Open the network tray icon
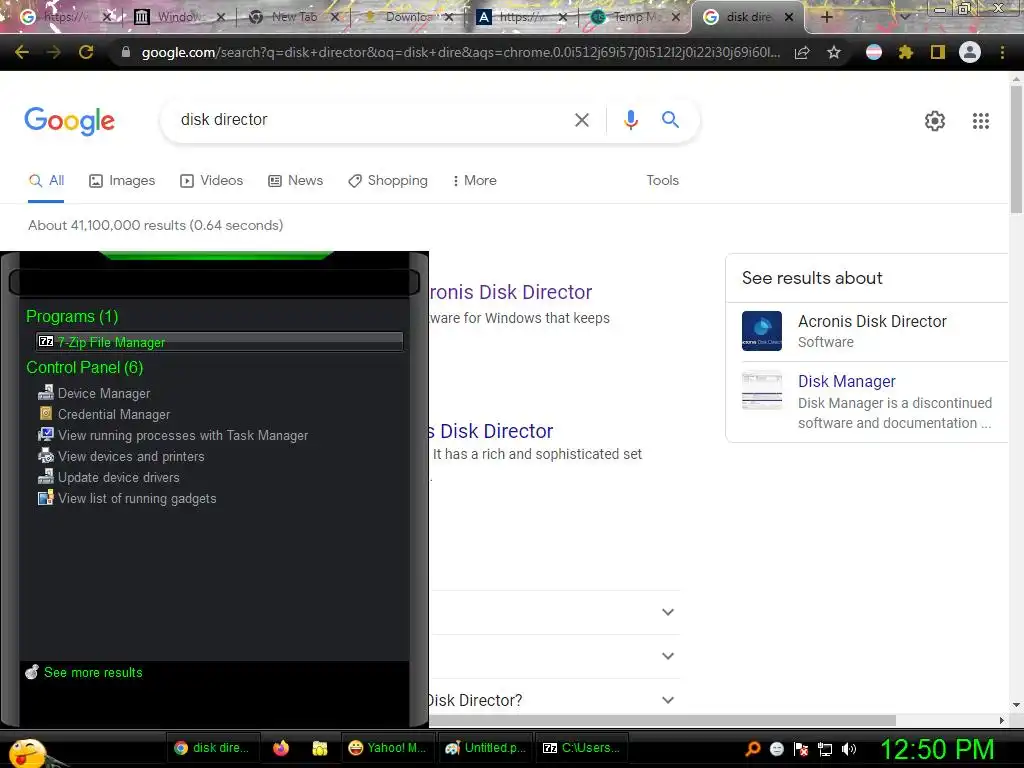The image size is (1024, 768). click(825, 749)
